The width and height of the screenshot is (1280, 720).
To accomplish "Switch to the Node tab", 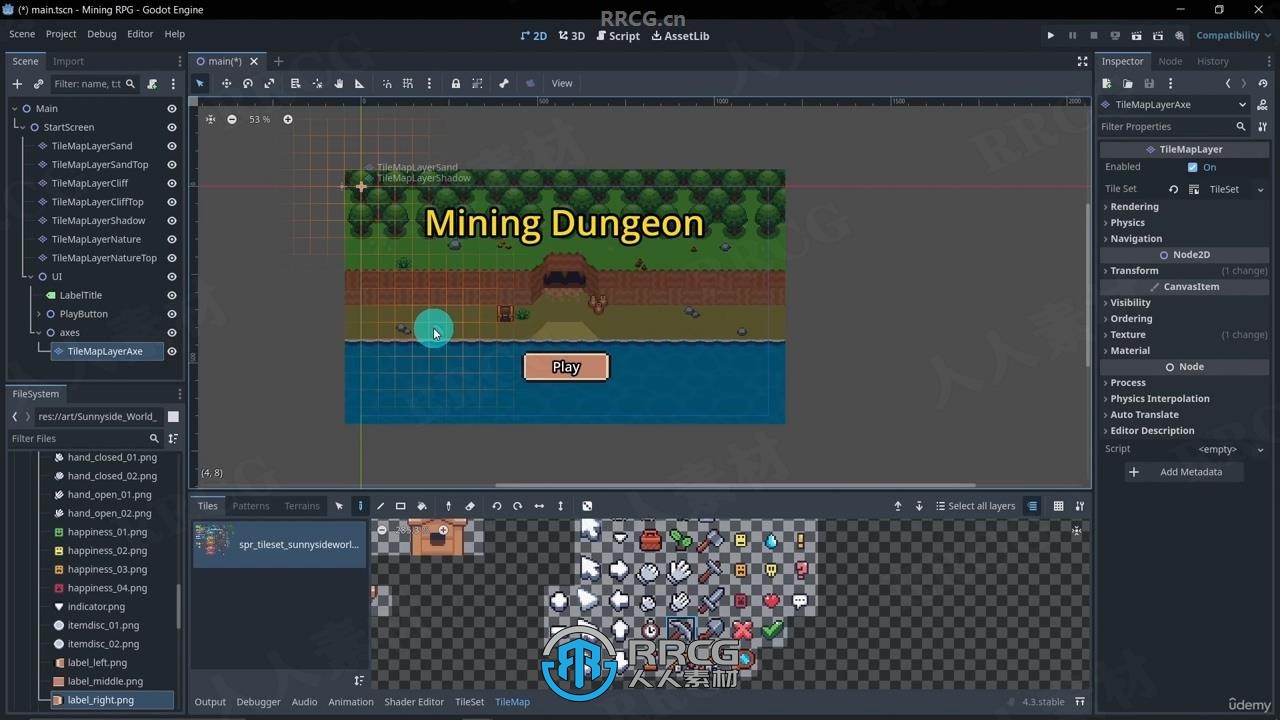I will coord(1170,61).
